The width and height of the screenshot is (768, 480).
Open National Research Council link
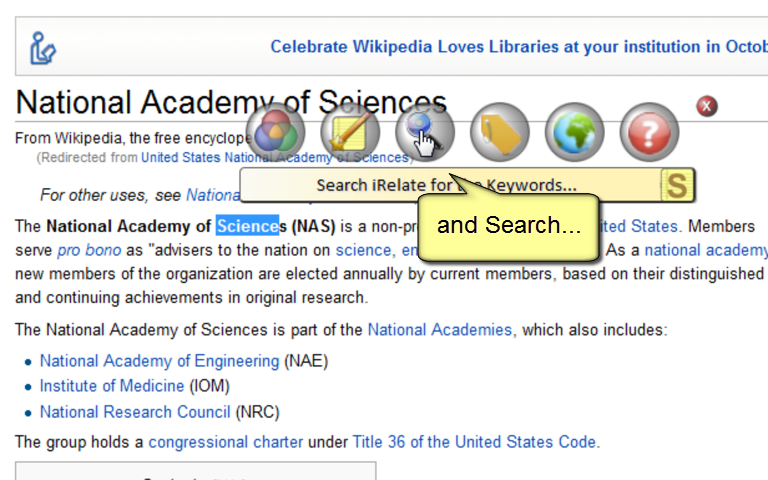[x=135, y=412]
